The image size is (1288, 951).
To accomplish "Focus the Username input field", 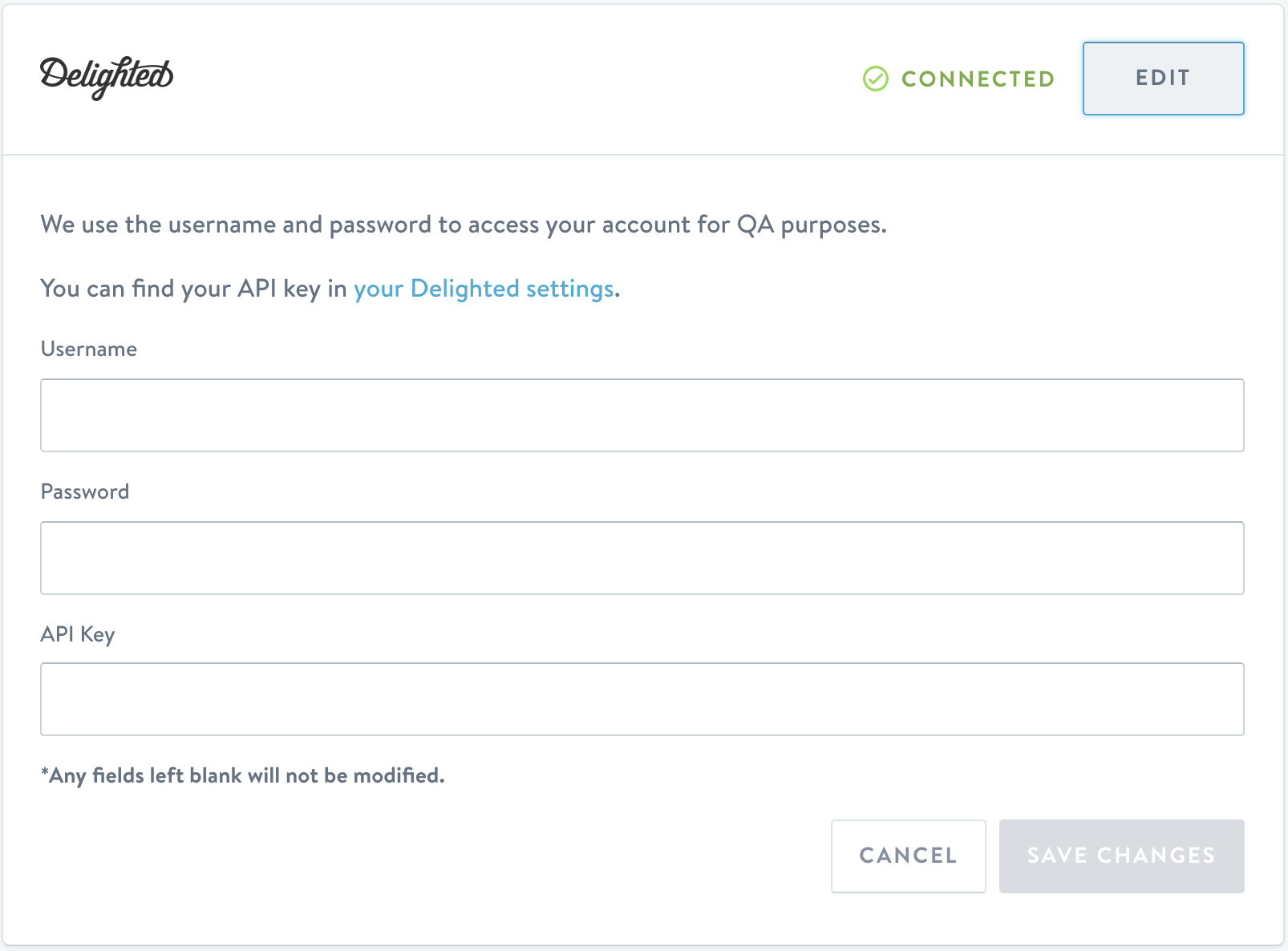I will point(642,415).
